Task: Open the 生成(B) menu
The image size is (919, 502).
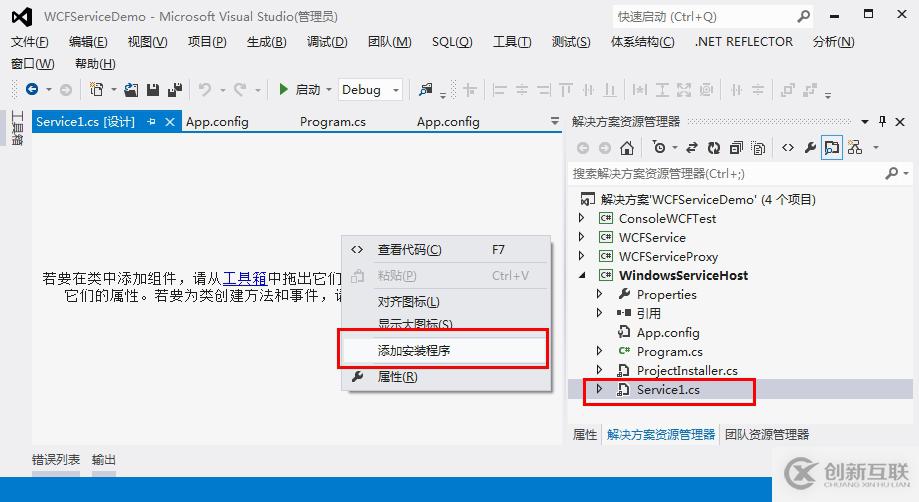Action: (267, 42)
